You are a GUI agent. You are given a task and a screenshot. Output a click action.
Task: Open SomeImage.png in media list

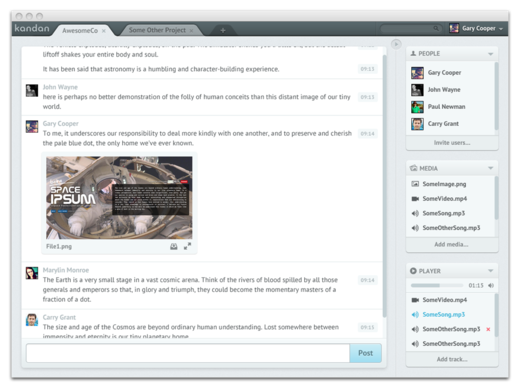[444, 184]
